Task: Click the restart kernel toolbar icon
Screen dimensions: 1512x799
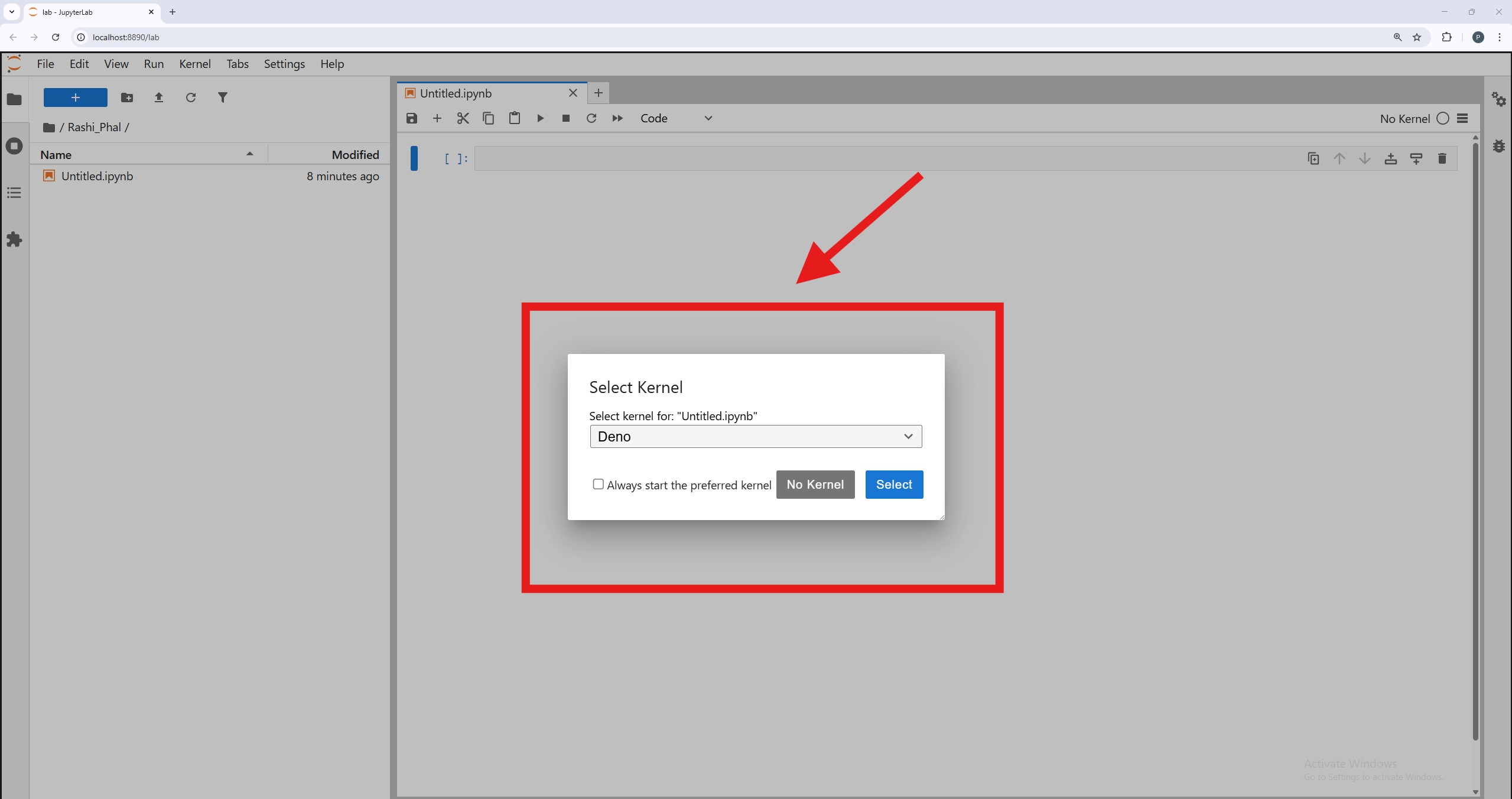Action: (x=591, y=118)
